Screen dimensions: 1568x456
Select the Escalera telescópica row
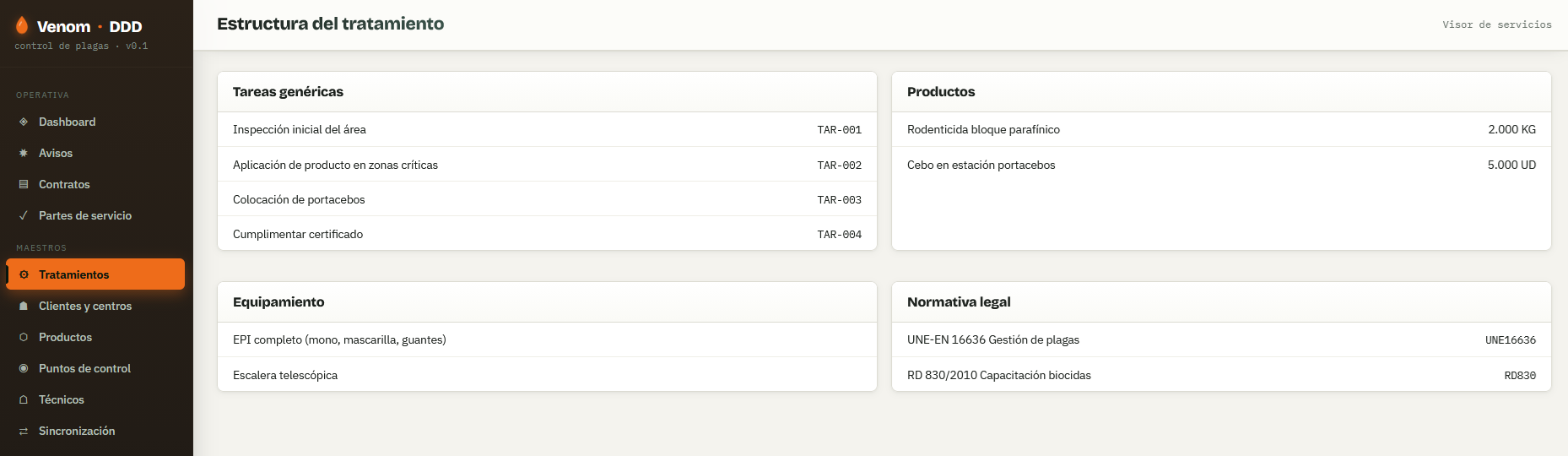click(547, 375)
